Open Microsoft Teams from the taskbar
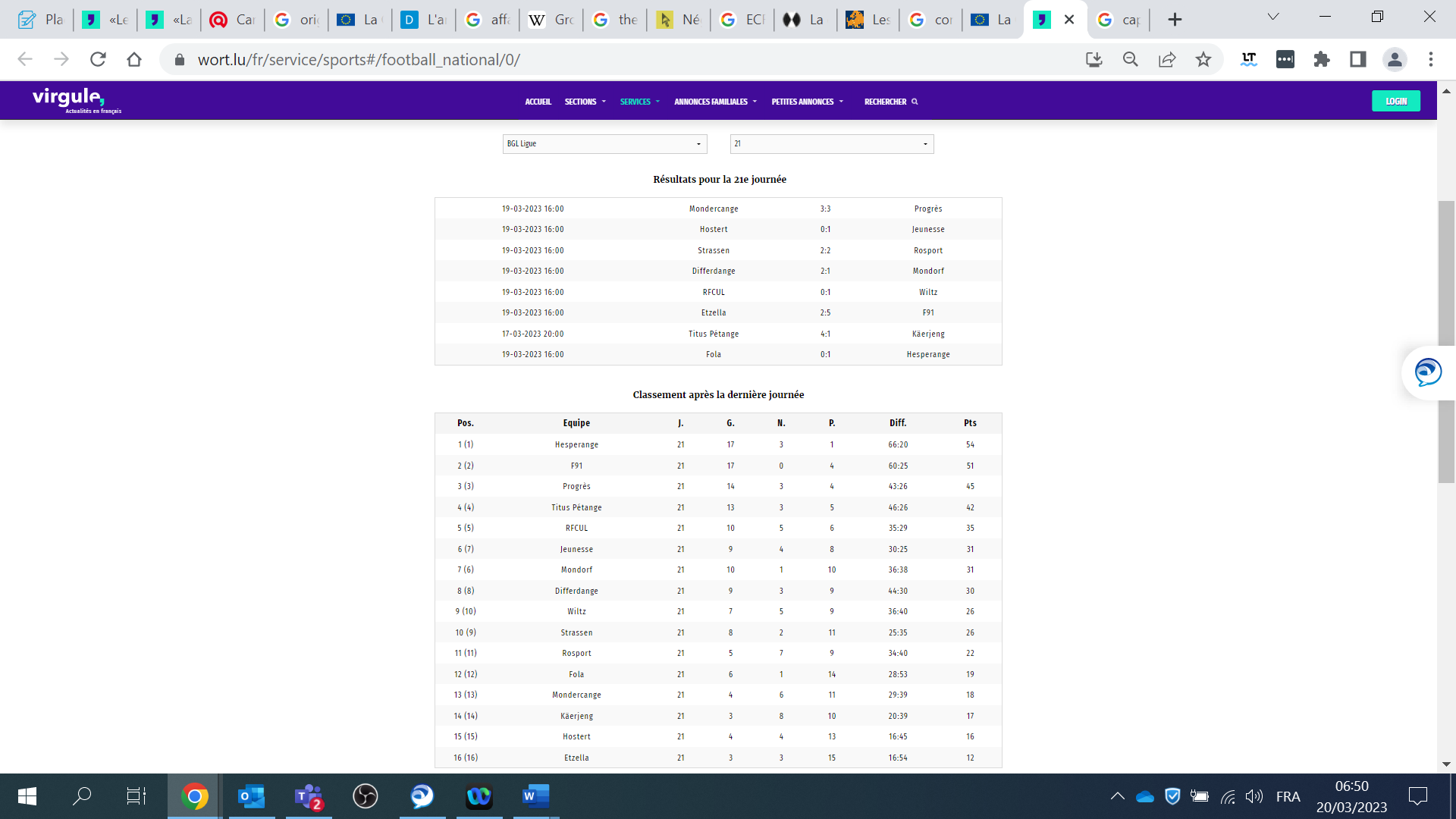 (309, 796)
